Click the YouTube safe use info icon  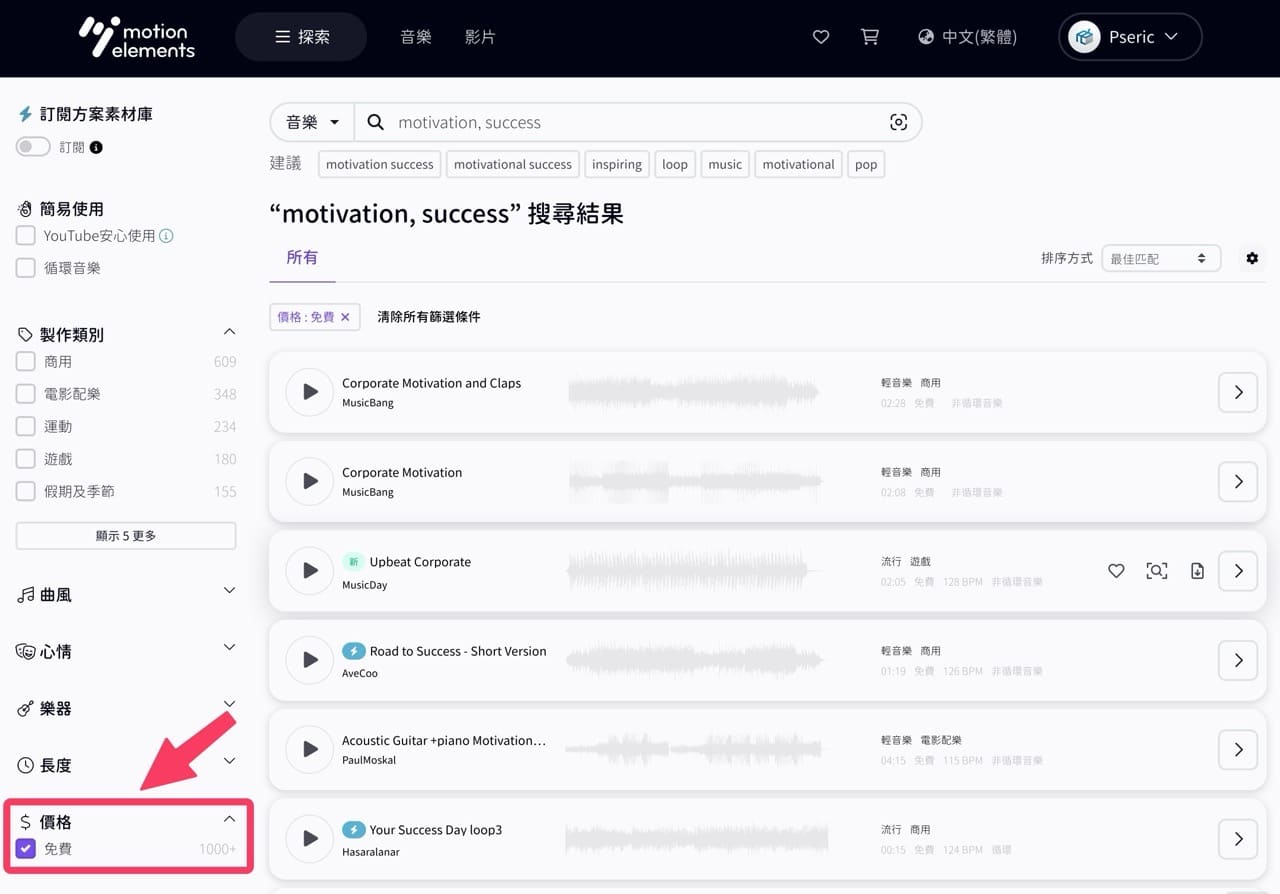(x=166, y=236)
